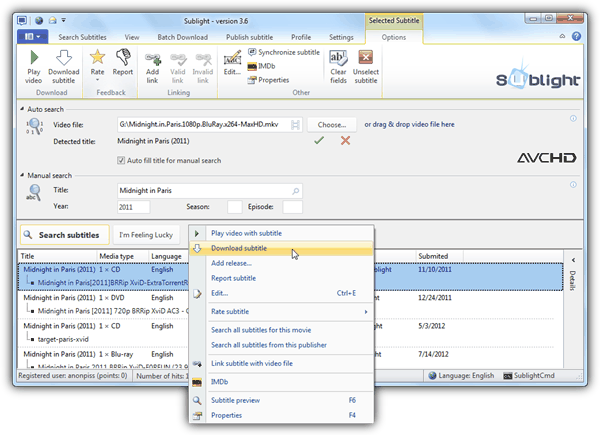Click the icon at the end of the Video file field
Image resolution: width=600 pixels, height=435 pixels.
[295, 125]
